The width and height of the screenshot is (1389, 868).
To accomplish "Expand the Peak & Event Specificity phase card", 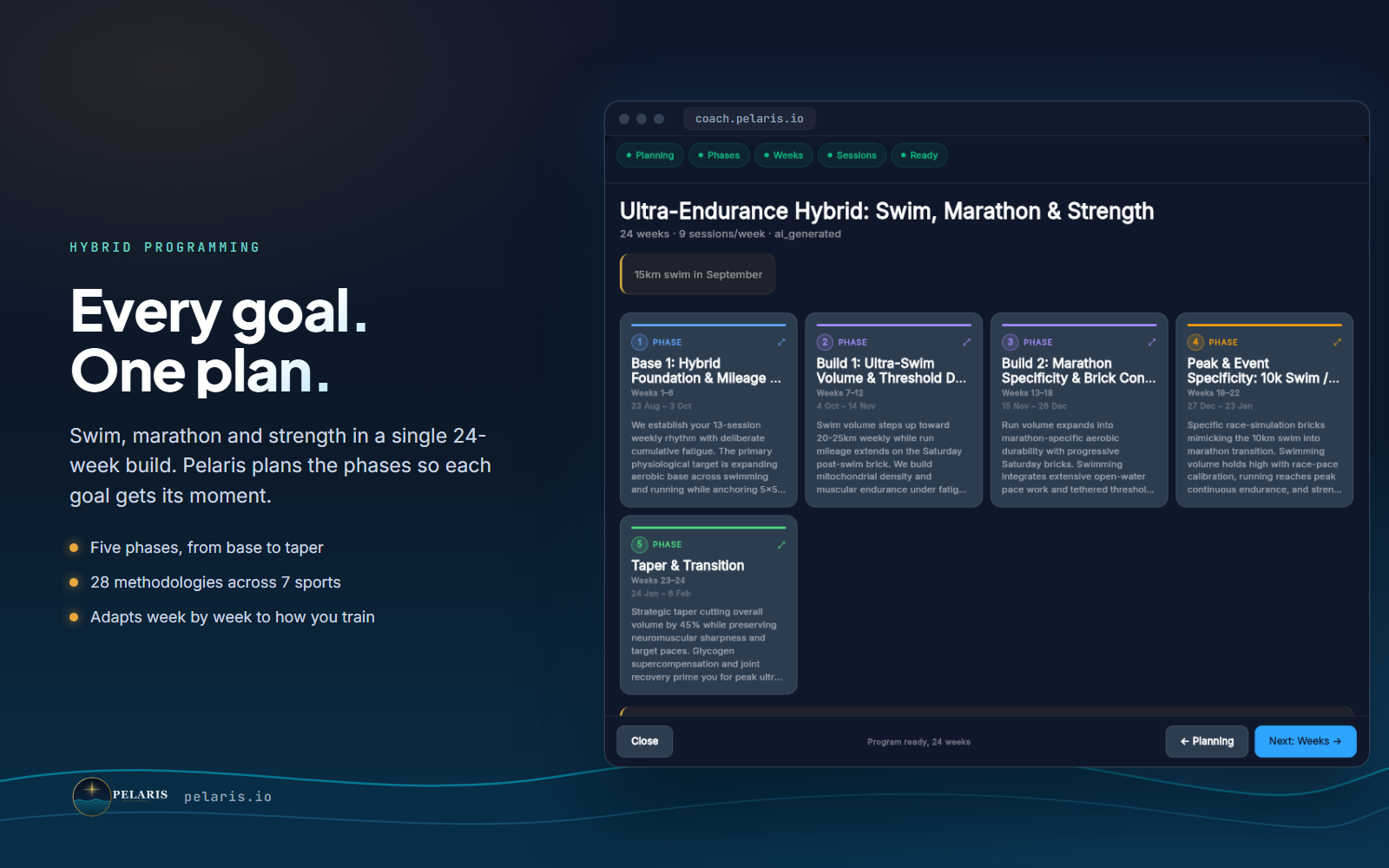I will [x=1338, y=342].
